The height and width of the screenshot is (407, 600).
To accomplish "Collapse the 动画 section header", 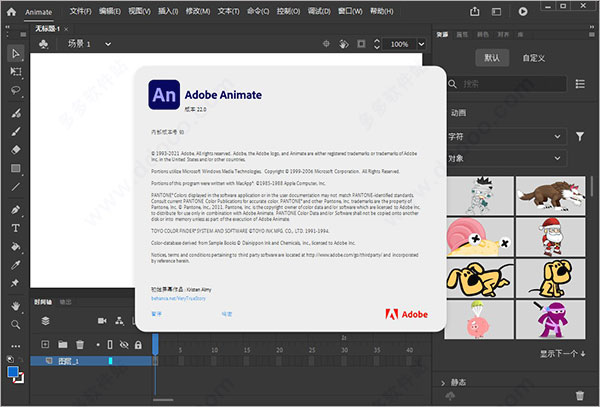I will [458, 113].
